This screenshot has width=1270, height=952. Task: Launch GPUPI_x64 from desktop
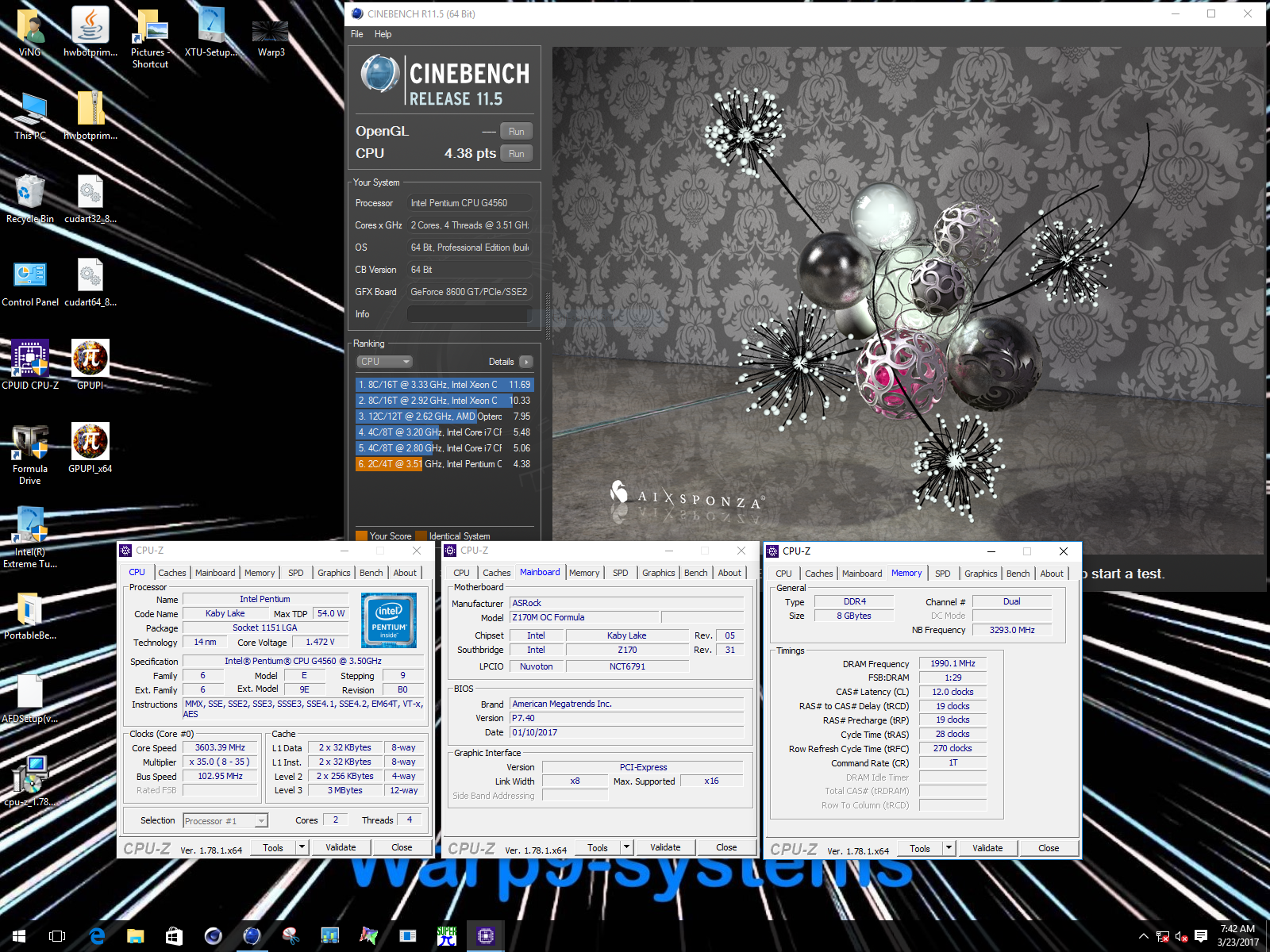[90, 449]
